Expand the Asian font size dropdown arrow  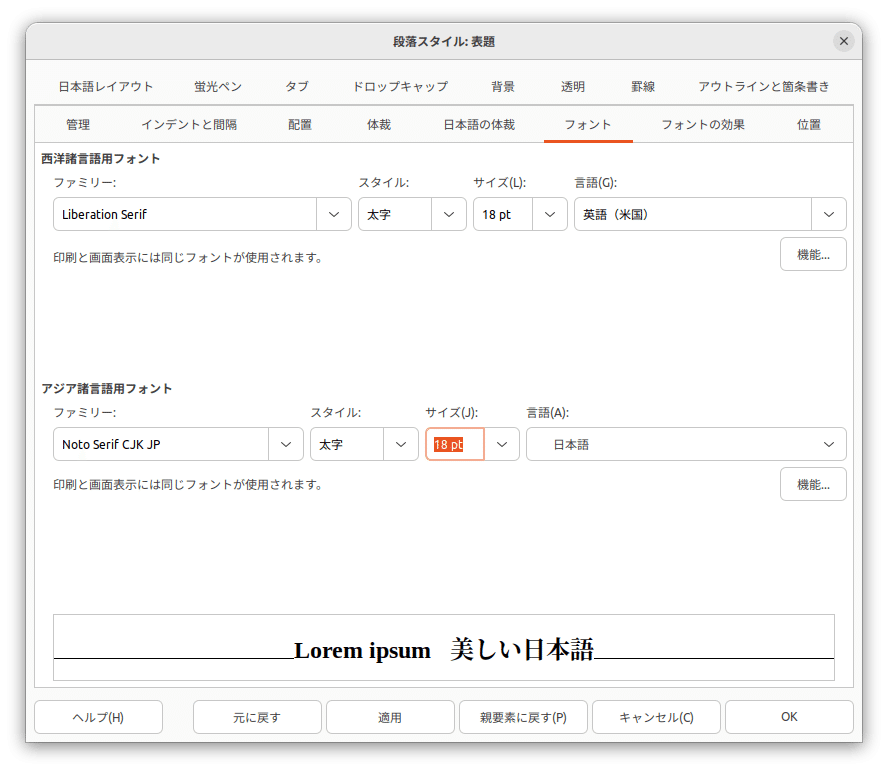point(502,444)
